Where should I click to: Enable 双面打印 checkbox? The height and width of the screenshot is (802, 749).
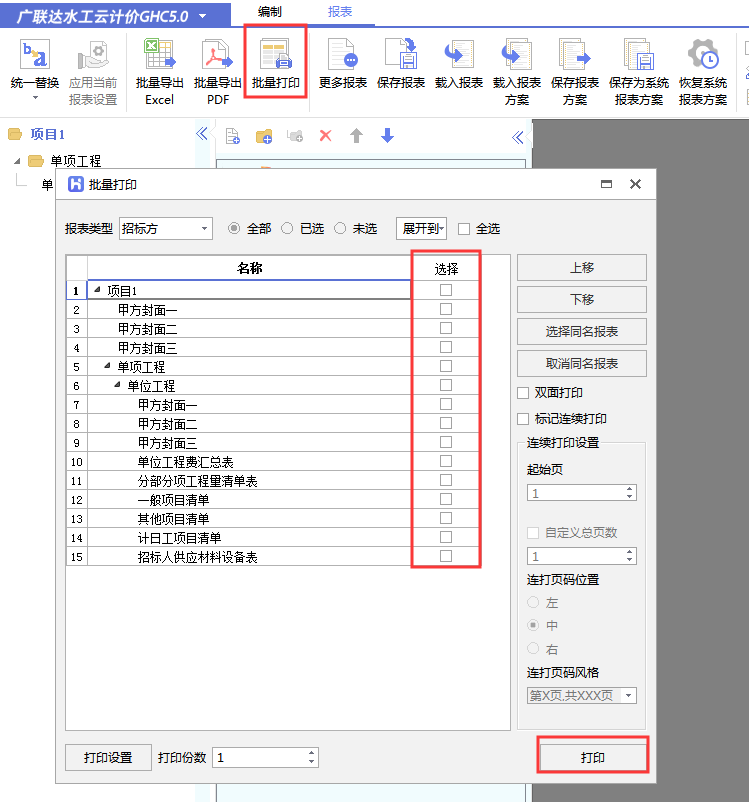(x=523, y=393)
